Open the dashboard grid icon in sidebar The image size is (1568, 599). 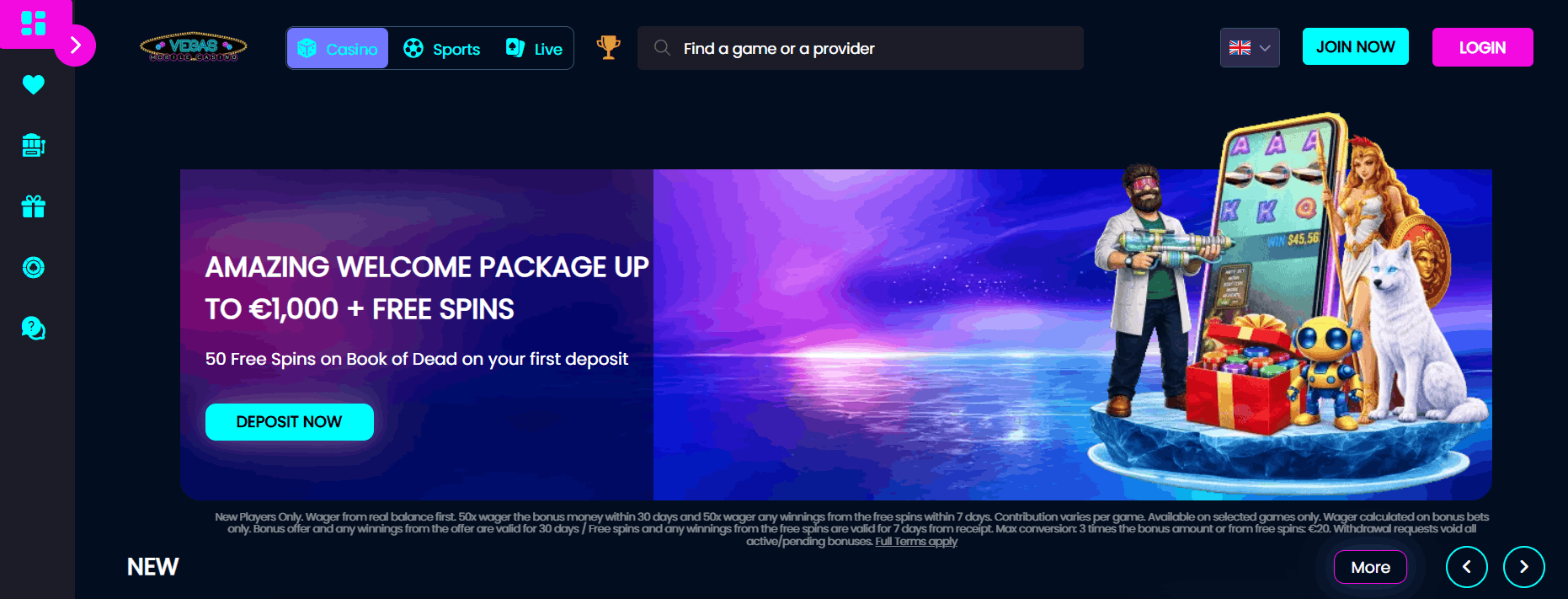(x=33, y=24)
